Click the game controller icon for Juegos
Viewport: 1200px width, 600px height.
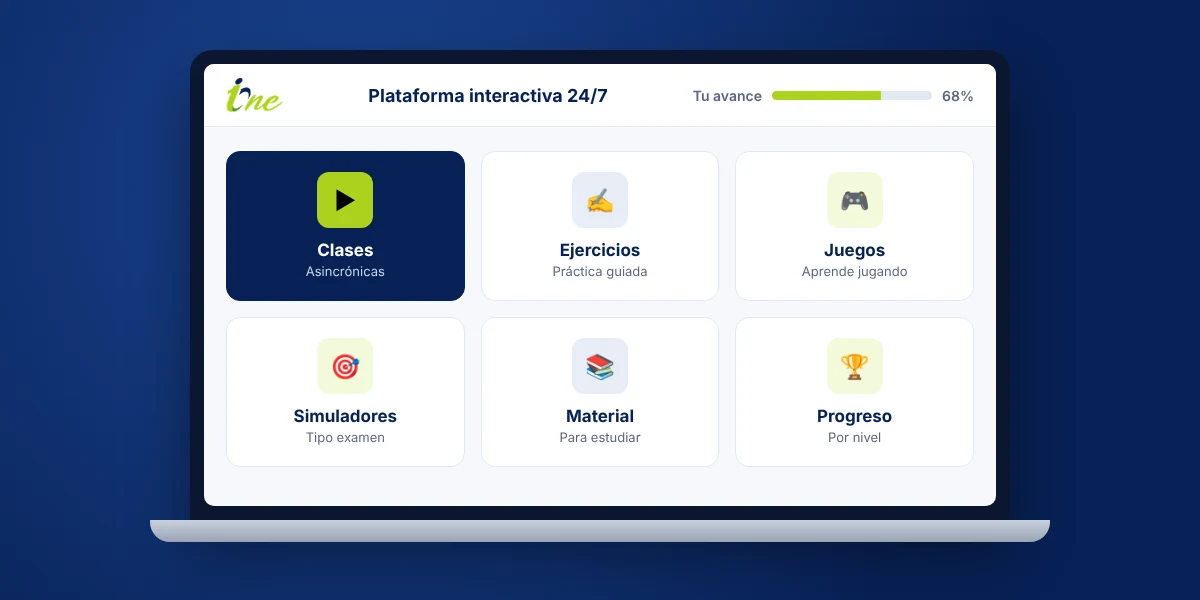pyautogui.click(x=854, y=200)
